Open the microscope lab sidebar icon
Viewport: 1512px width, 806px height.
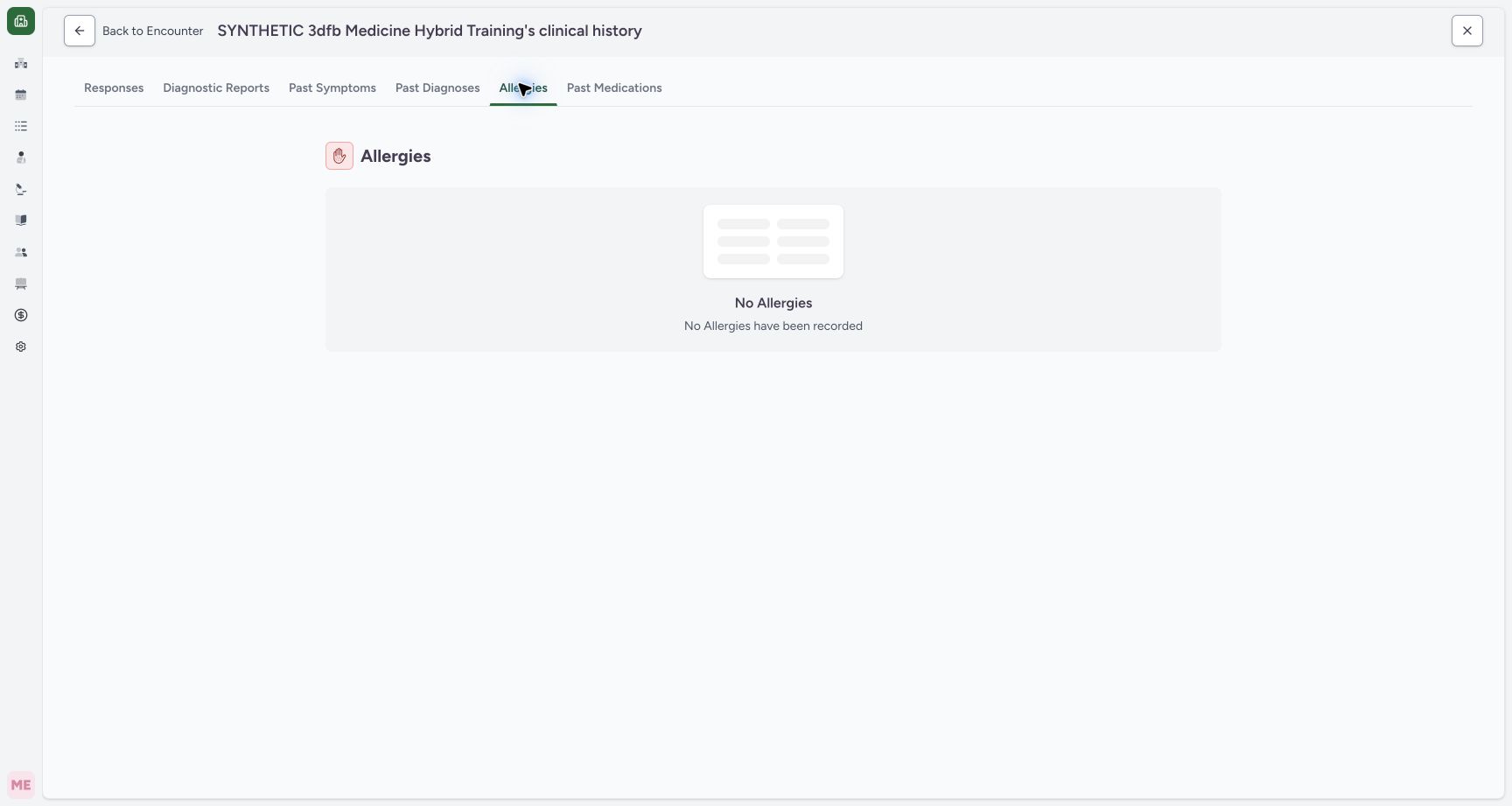[x=21, y=189]
